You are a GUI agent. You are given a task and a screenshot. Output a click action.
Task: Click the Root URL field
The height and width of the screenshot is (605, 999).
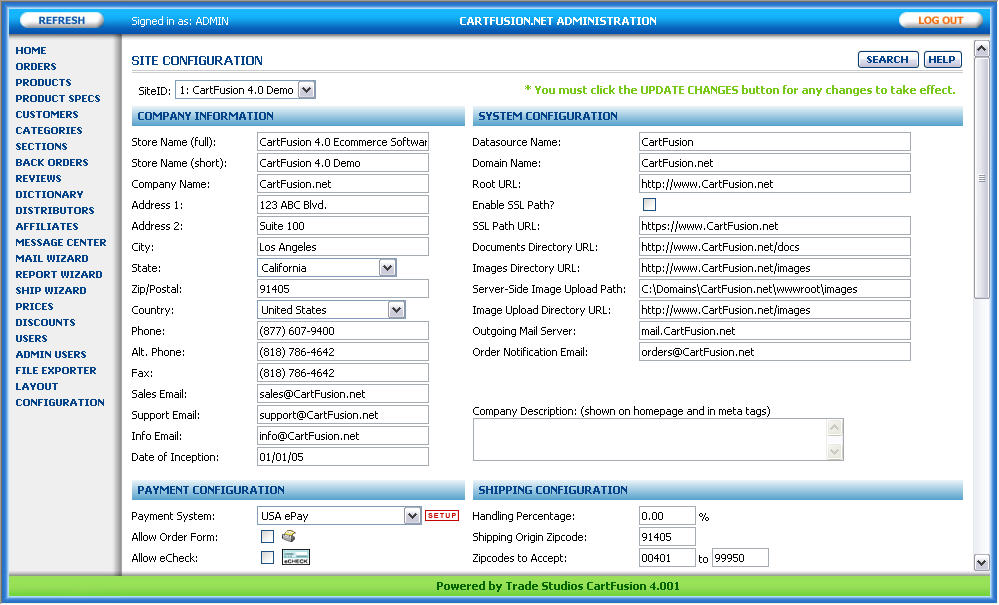click(x=775, y=183)
